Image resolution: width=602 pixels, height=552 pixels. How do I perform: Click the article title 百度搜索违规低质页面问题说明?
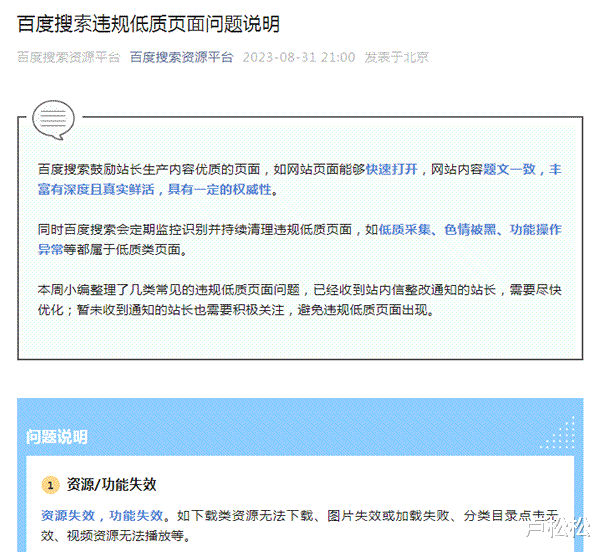click(x=148, y=24)
